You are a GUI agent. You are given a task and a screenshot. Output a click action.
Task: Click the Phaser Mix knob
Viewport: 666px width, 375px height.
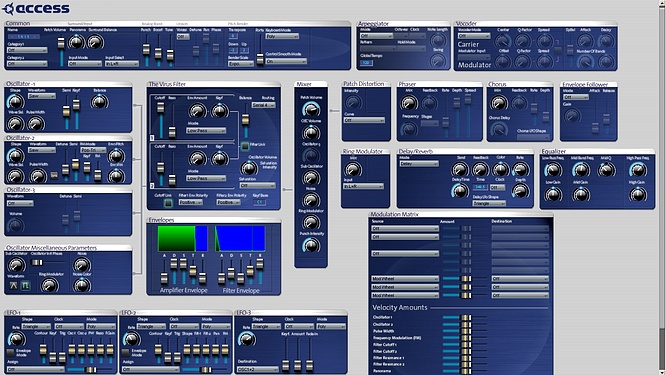[x=409, y=103]
